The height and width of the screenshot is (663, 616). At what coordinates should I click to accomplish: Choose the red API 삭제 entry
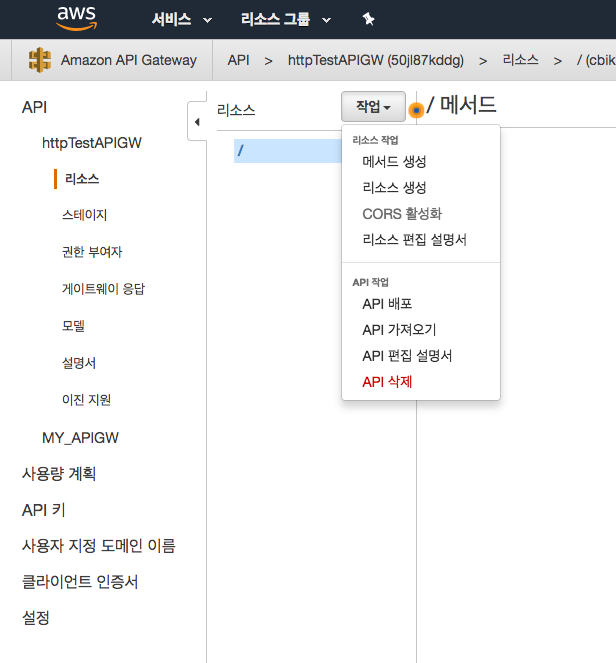[387, 382]
